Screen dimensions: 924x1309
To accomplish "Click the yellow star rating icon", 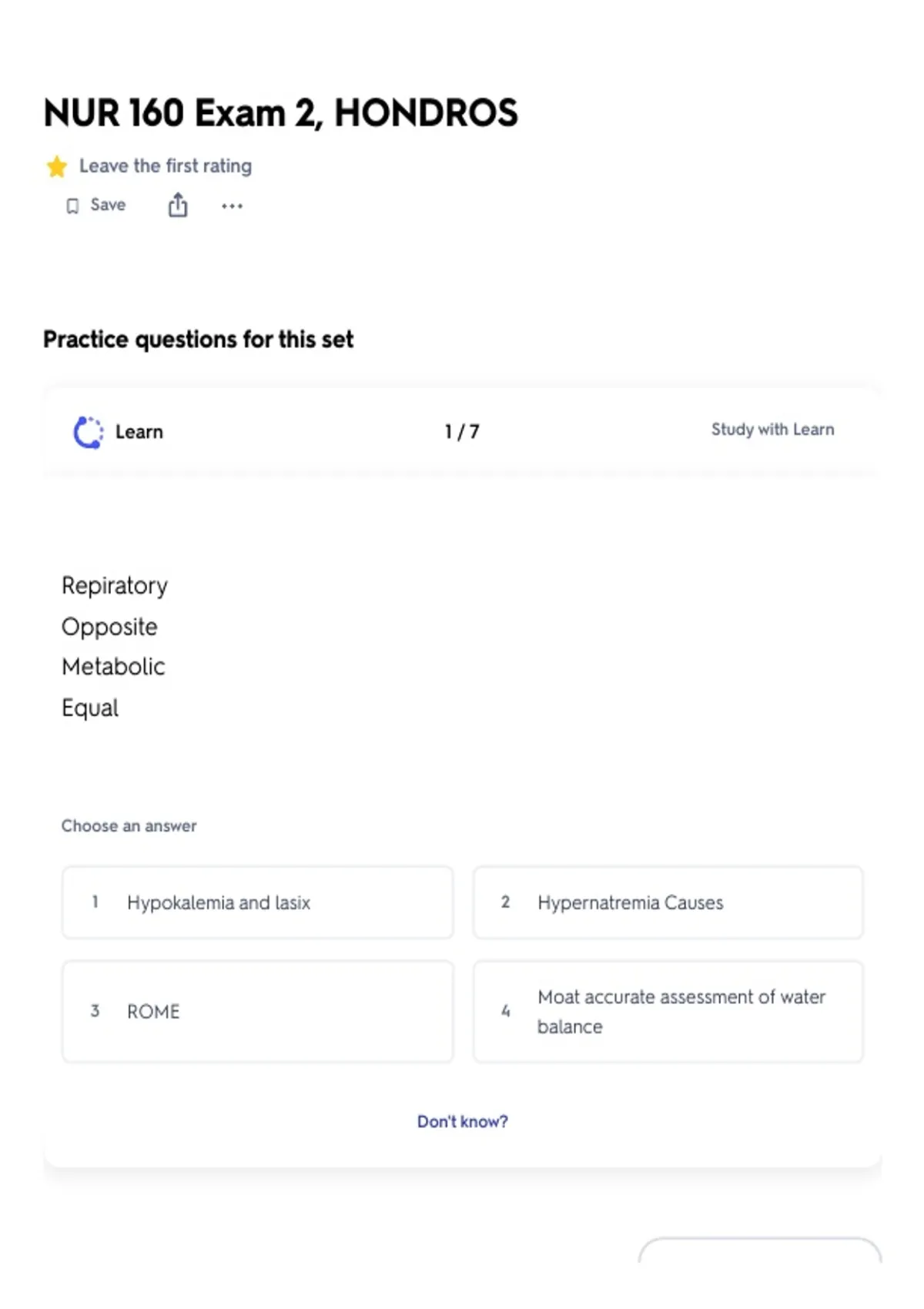I will (57, 166).
